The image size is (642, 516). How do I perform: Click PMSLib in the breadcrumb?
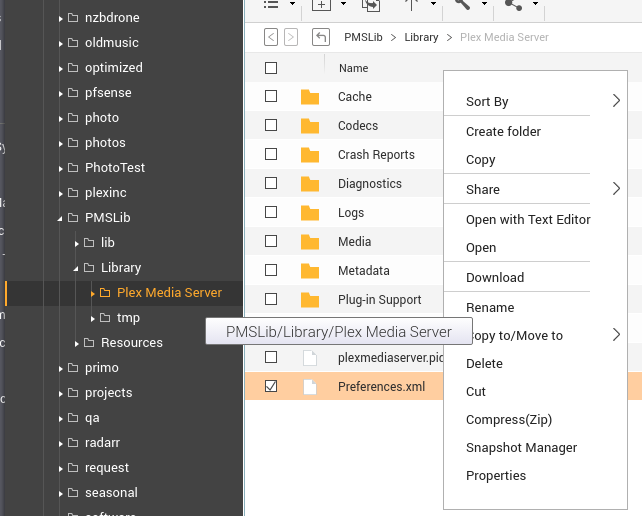click(x=363, y=37)
